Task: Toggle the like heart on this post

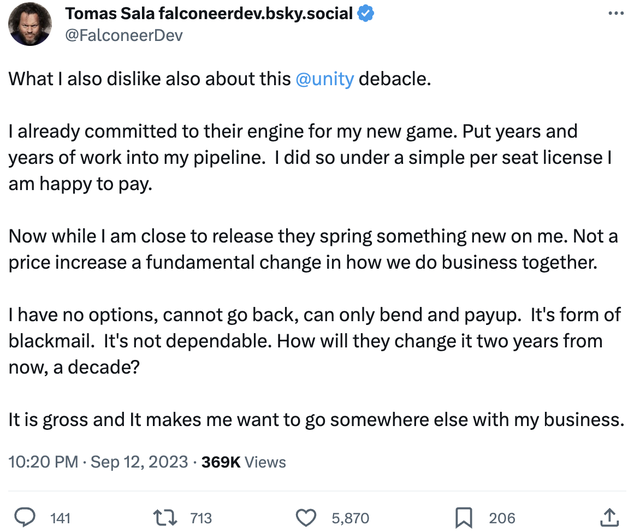Action: click(307, 517)
